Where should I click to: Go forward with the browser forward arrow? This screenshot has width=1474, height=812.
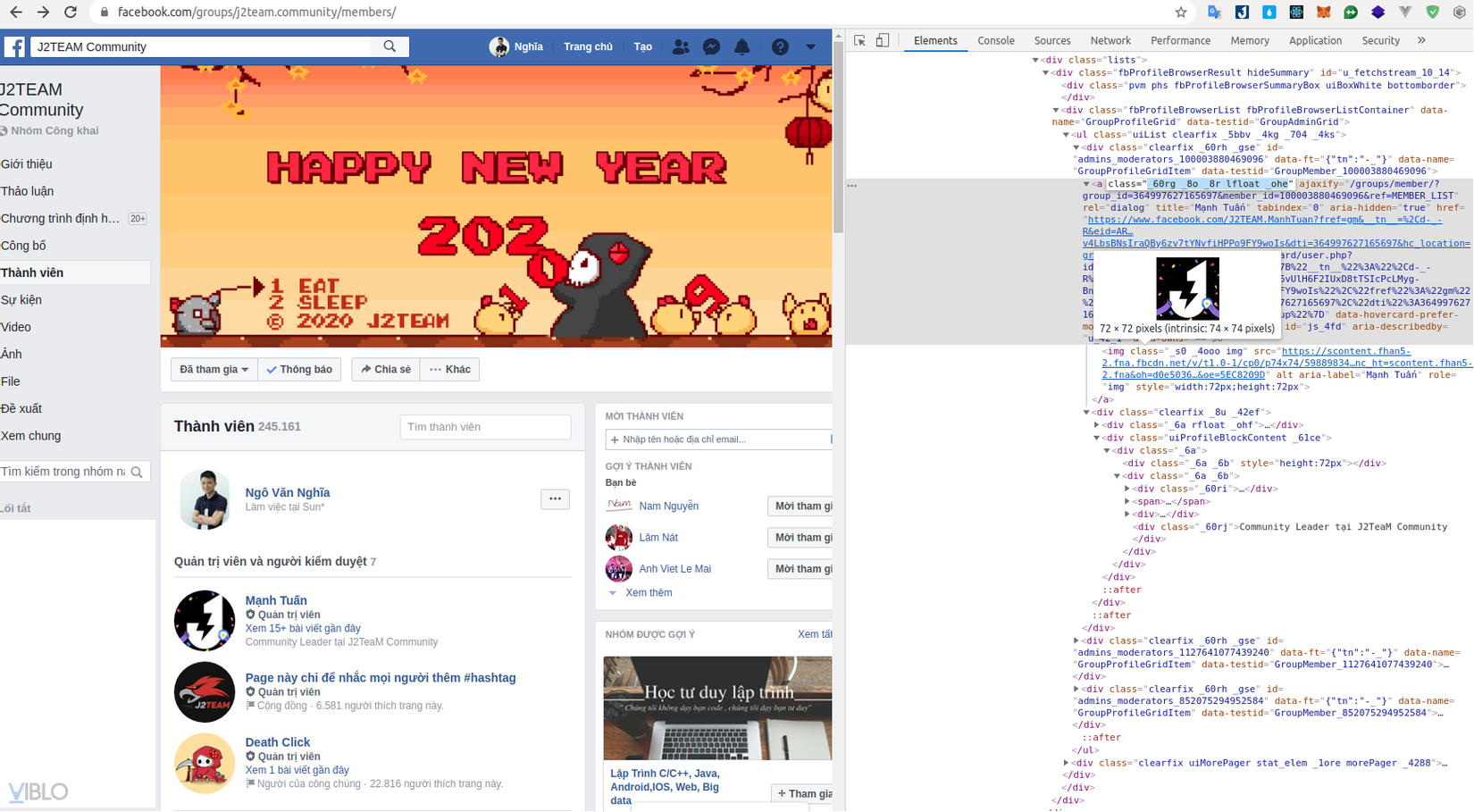pyautogui.click(x=43, y=13)
